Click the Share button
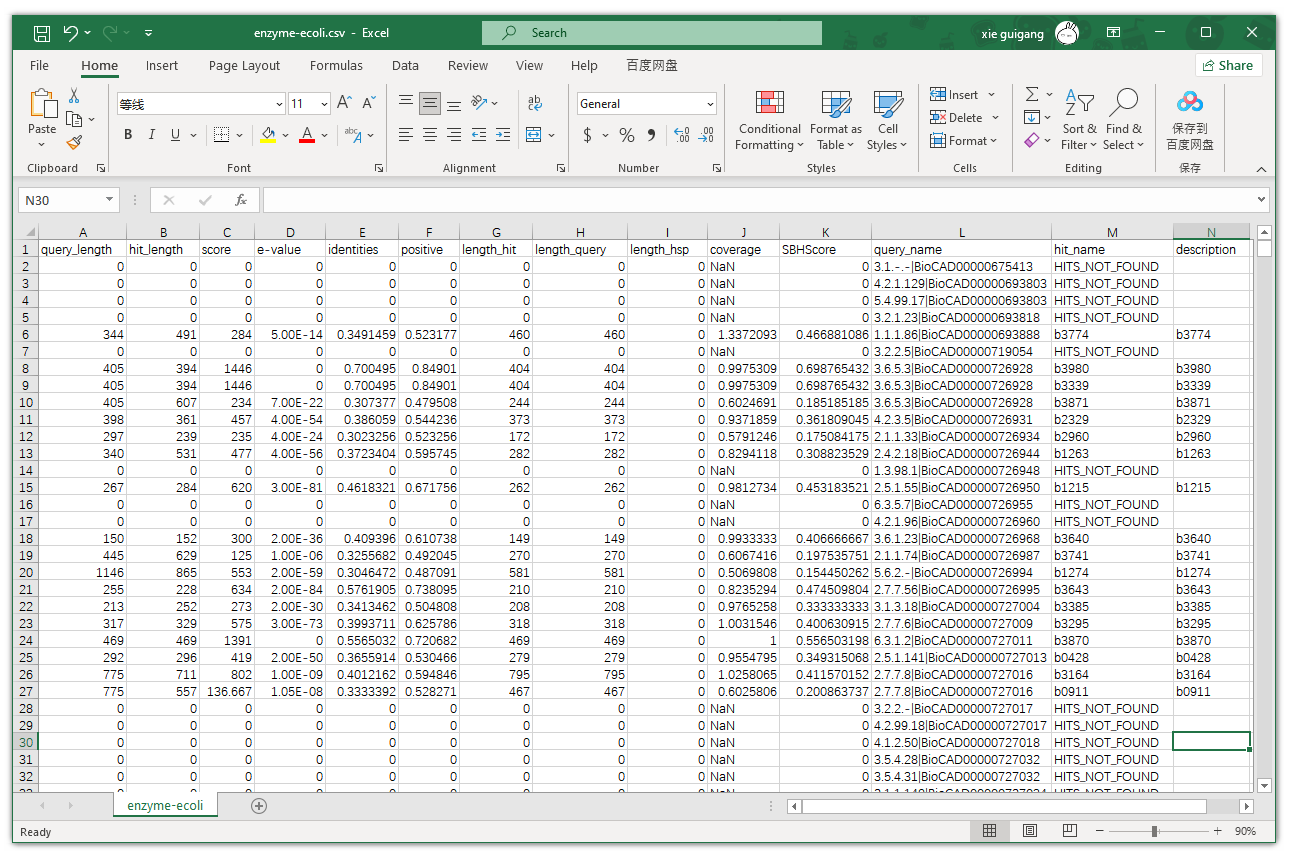Viewport: 1289px width, 859px height. (x=1228, y=66)
